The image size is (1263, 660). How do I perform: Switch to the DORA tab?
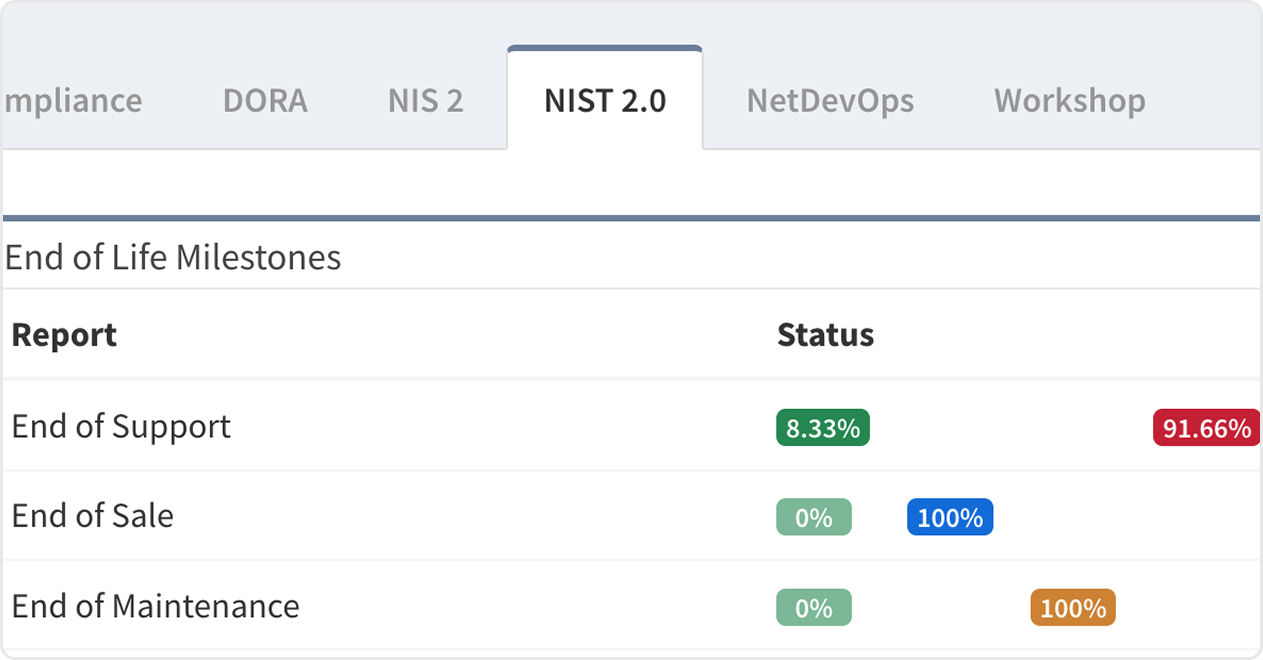[x=265, y=101]
